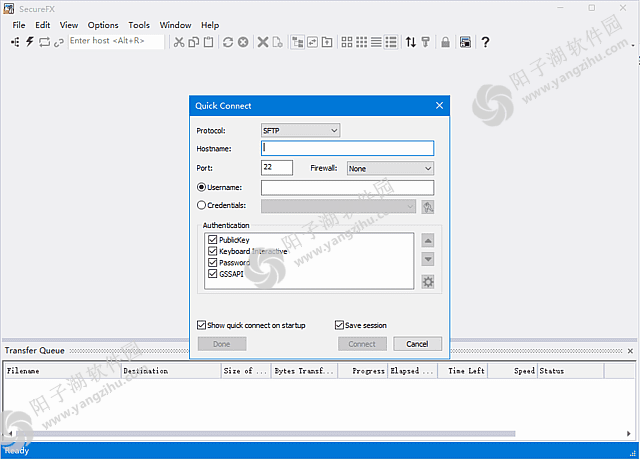Click the Speed column header
Viewport: 640px width, 460px height.
[513, 371]
